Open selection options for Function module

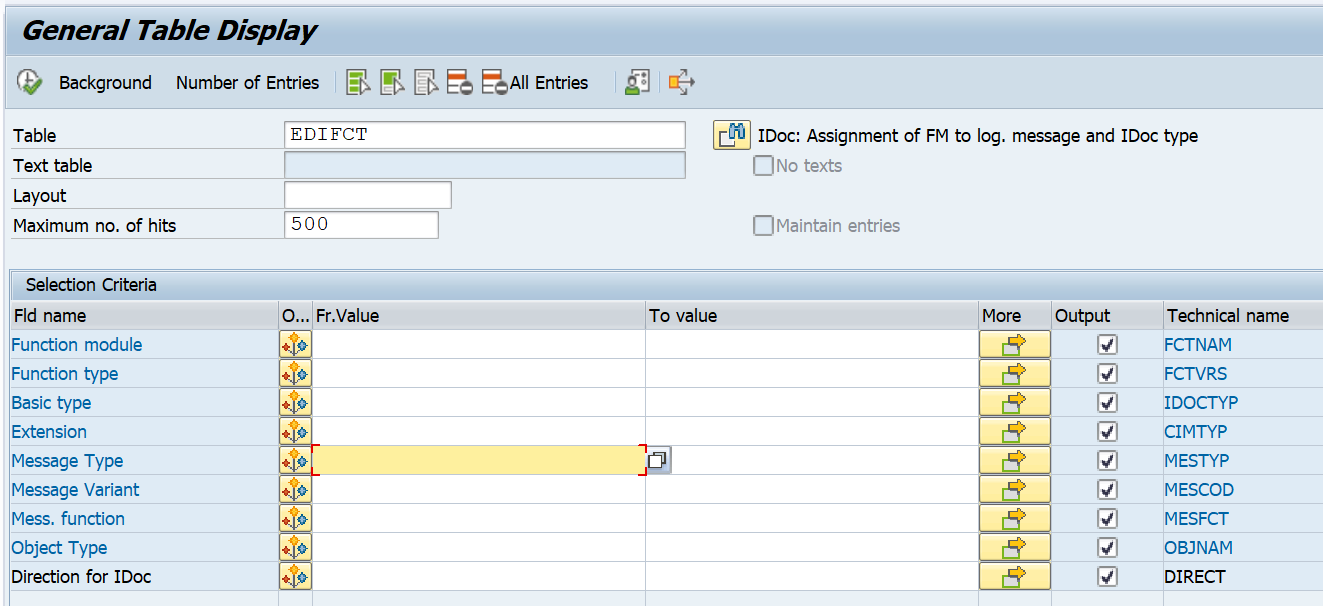click(295, 344)
